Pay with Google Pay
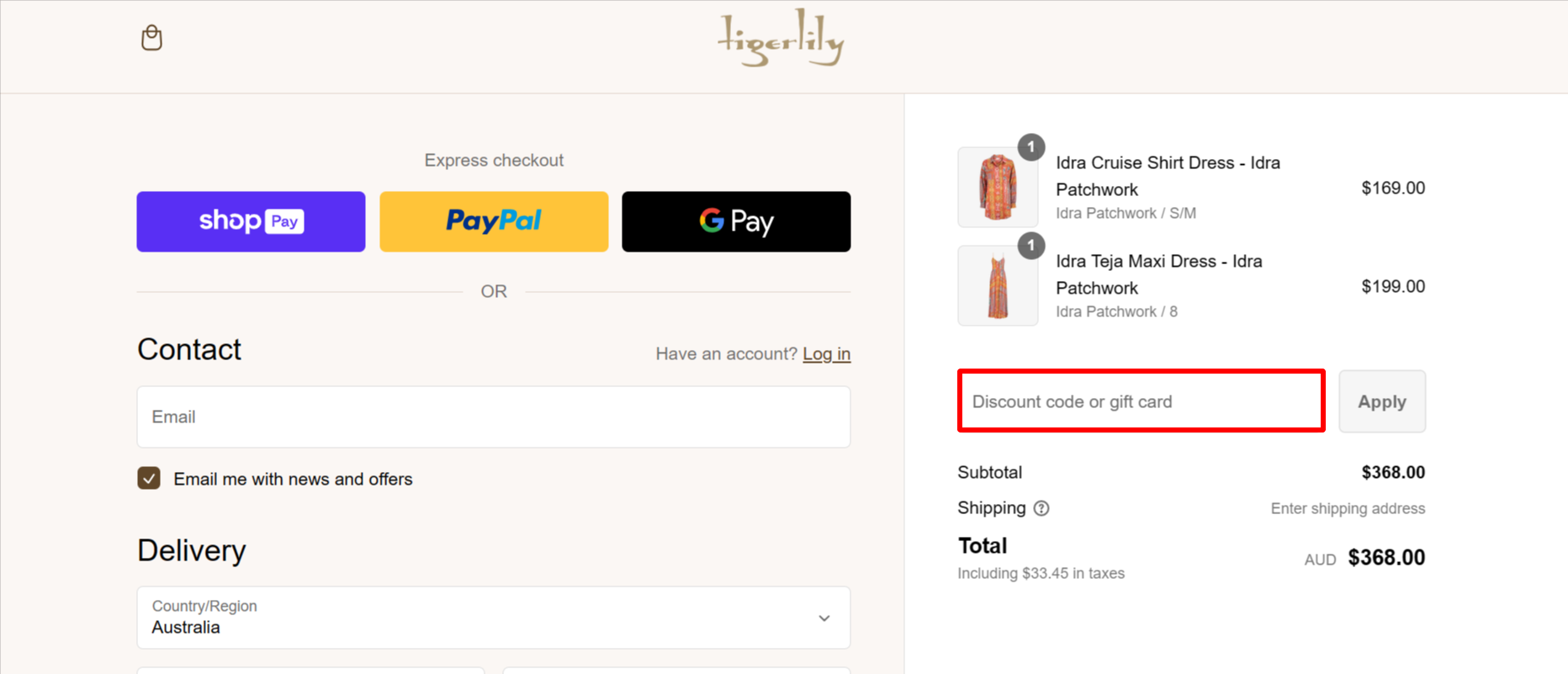Viewport: 1568px width, 674px height. pyautogui.click(x=735, y=221)
